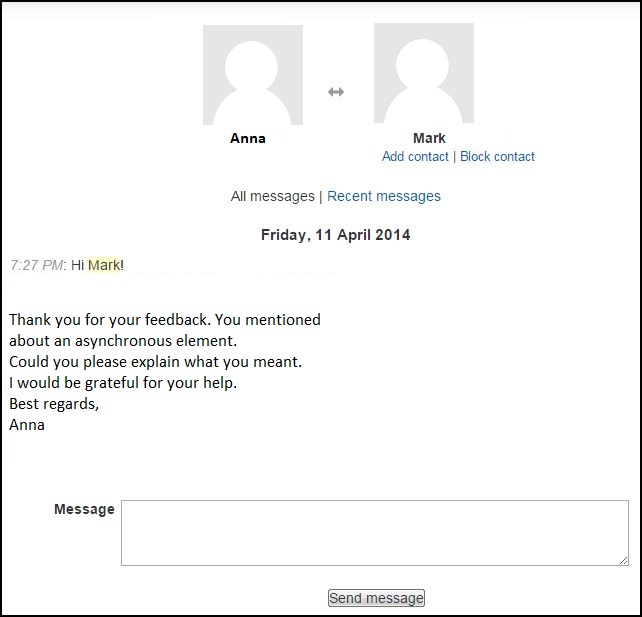The image size is (642, 617).
Task: Click the Friday, 11 April 2014 date heading
Action: pos(335,235)
